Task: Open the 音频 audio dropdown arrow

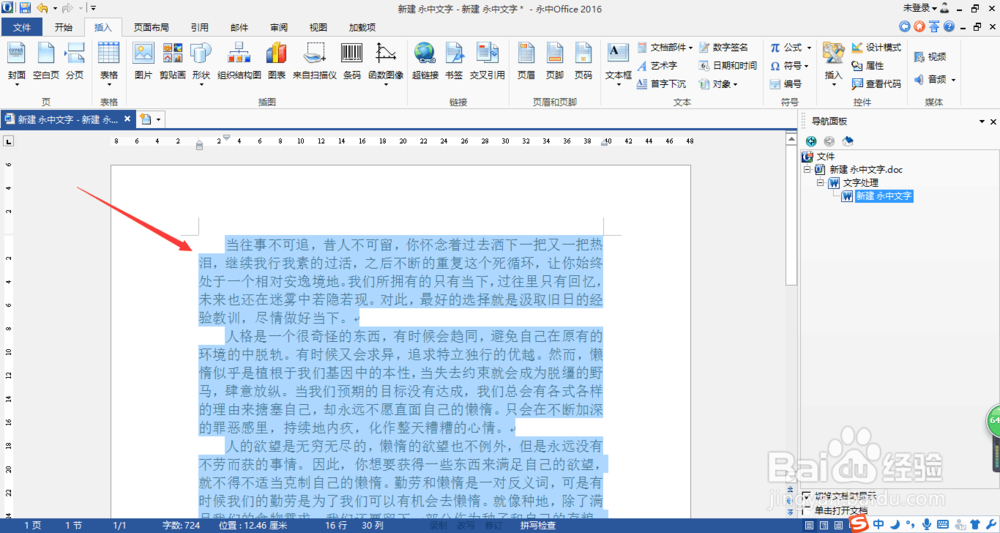Action: tap(953, 80)
